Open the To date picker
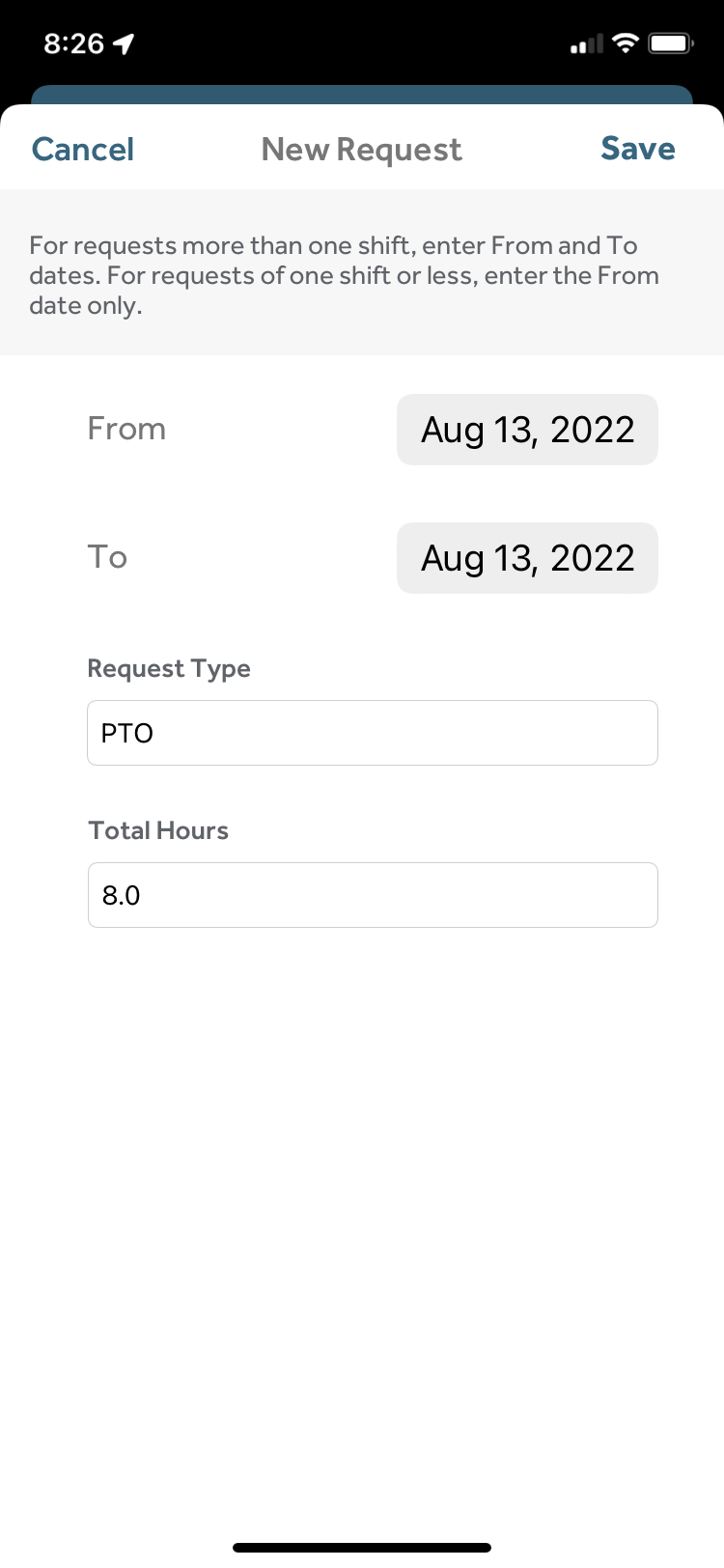Screen dimensions: 724x1568 click(x=527, y=558)
